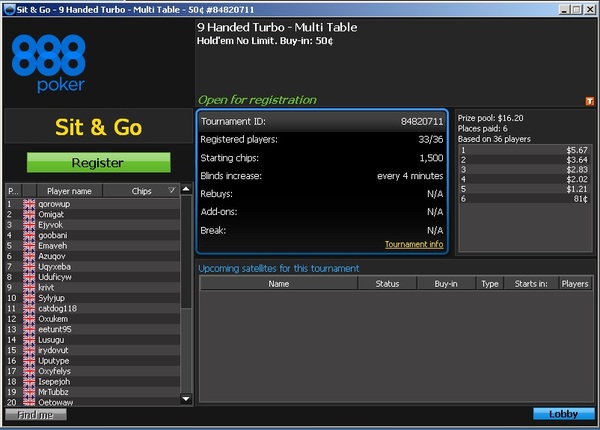Minimize the Sit & Go window

click(x=564, y=10)
